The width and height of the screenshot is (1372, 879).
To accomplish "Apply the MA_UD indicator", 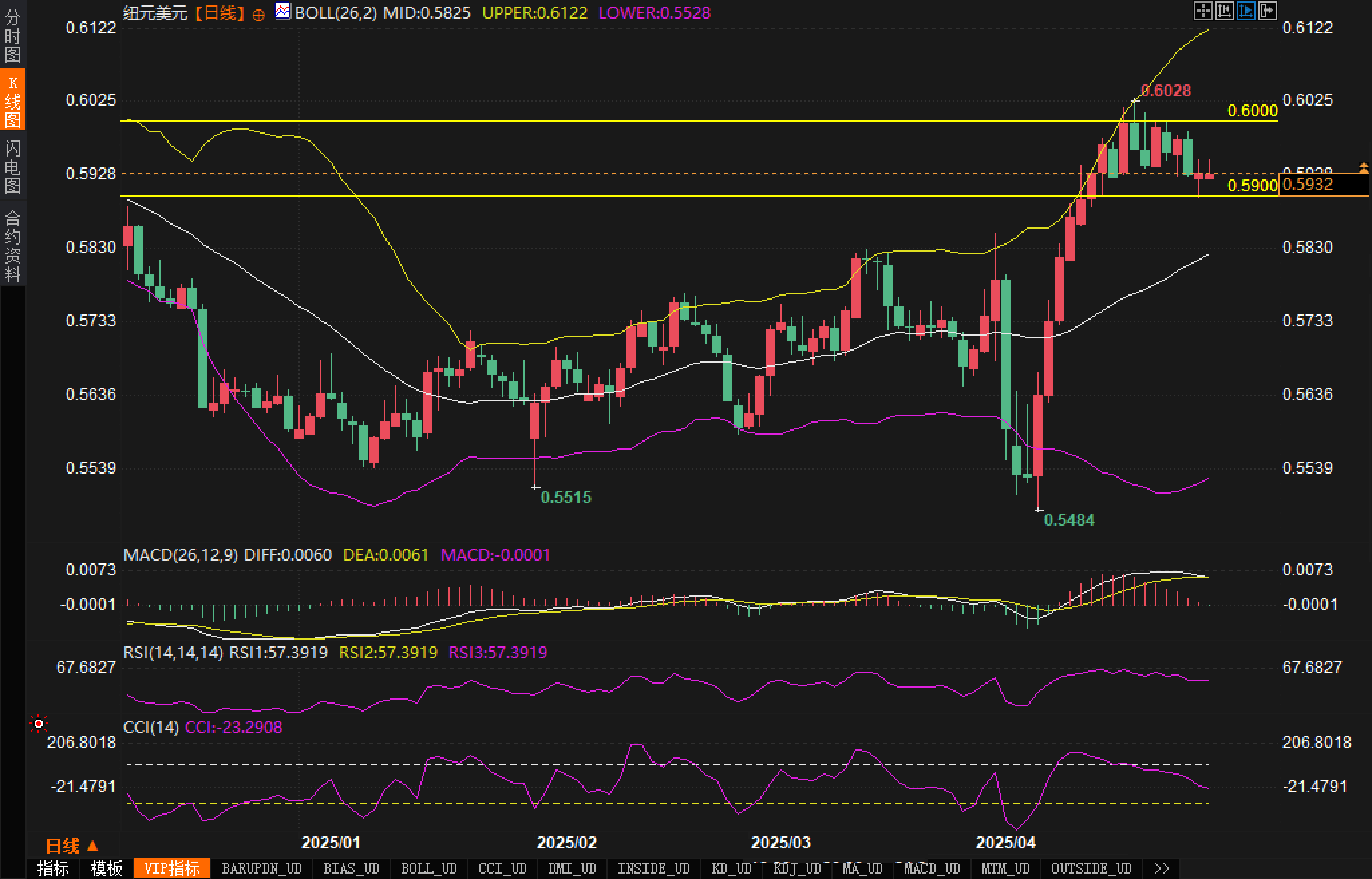I will [x=862, y=868].
